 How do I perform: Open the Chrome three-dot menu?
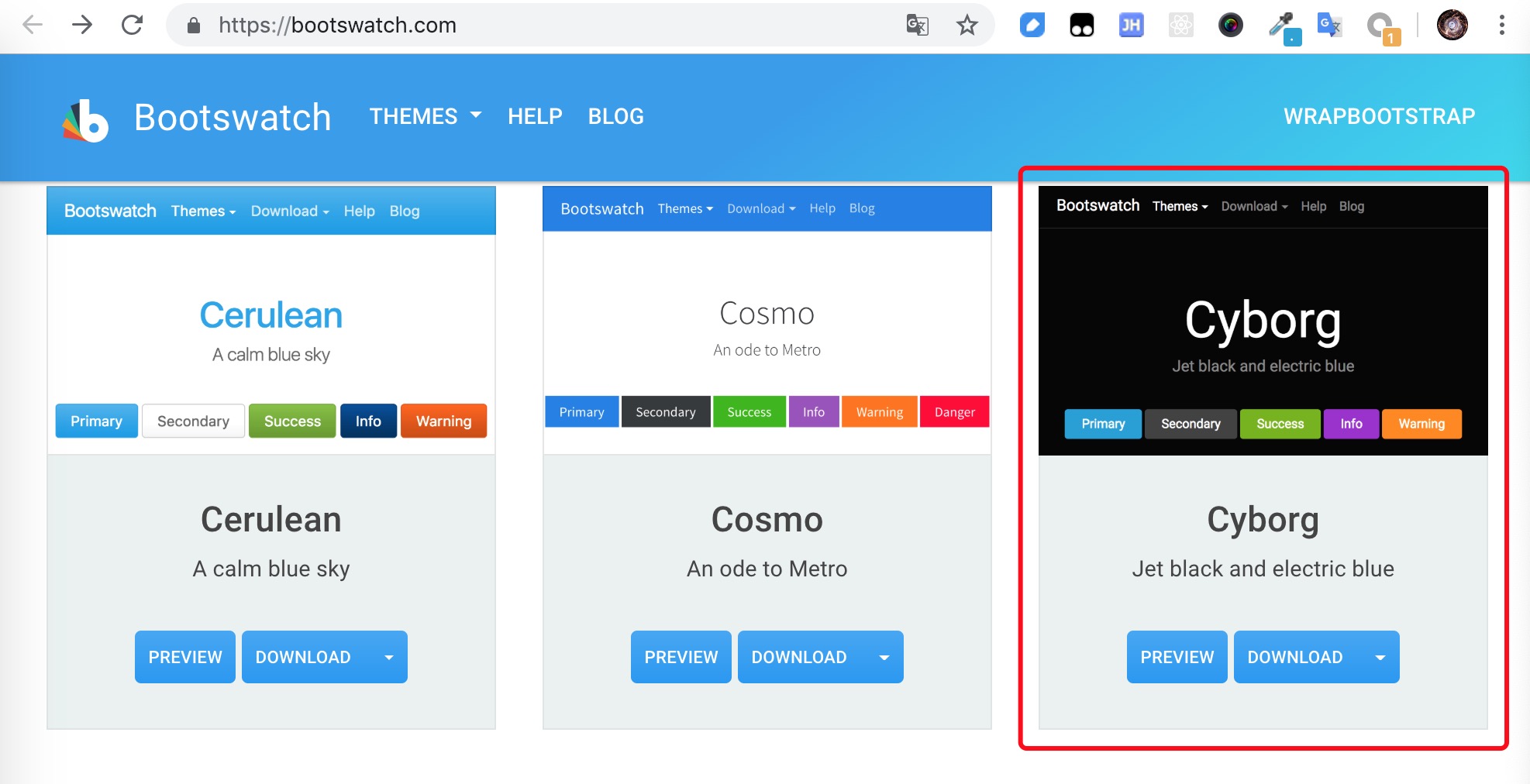(x=1502, y=26)
